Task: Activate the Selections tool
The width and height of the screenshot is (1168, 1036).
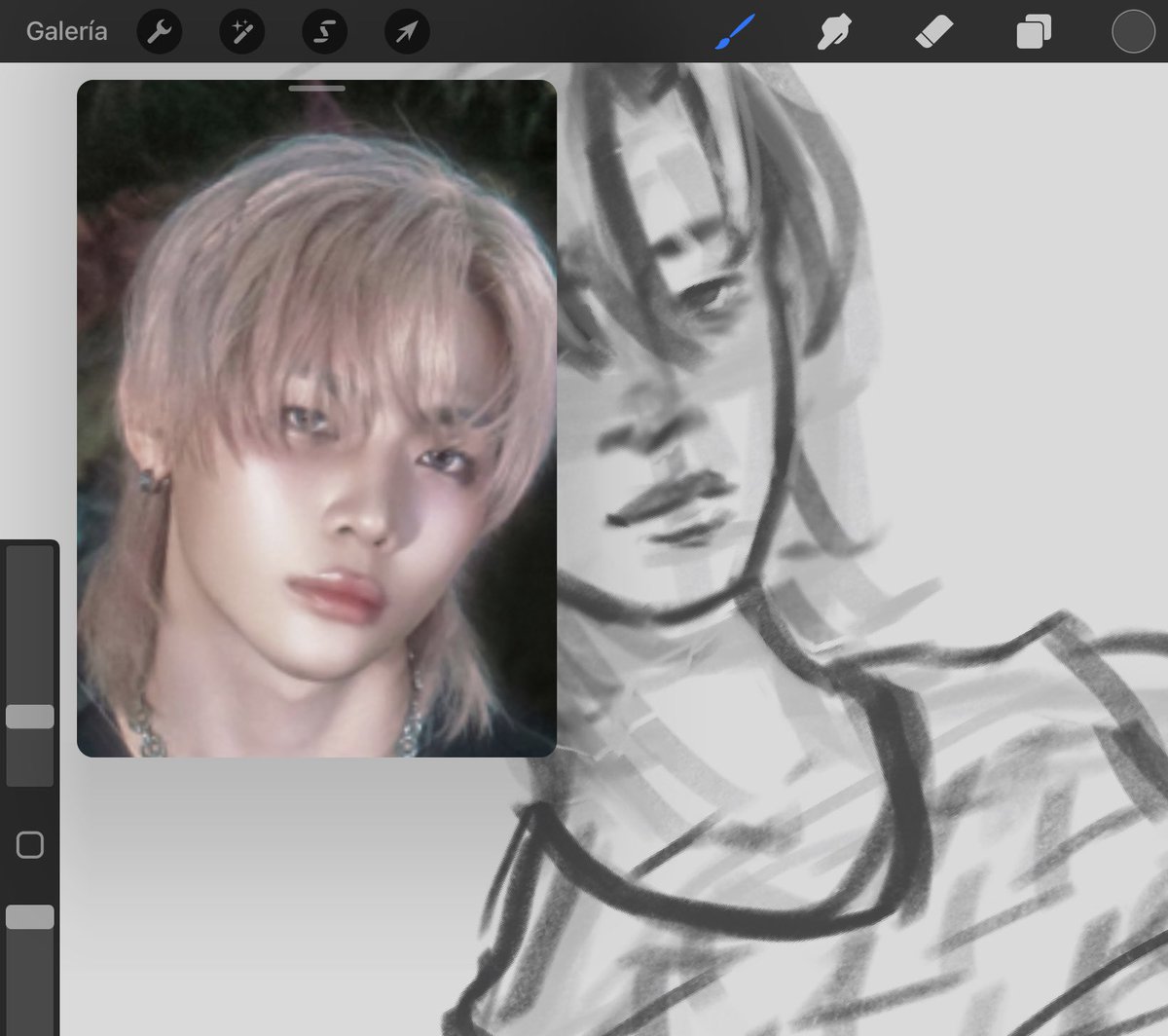Action: coord(324,30)
